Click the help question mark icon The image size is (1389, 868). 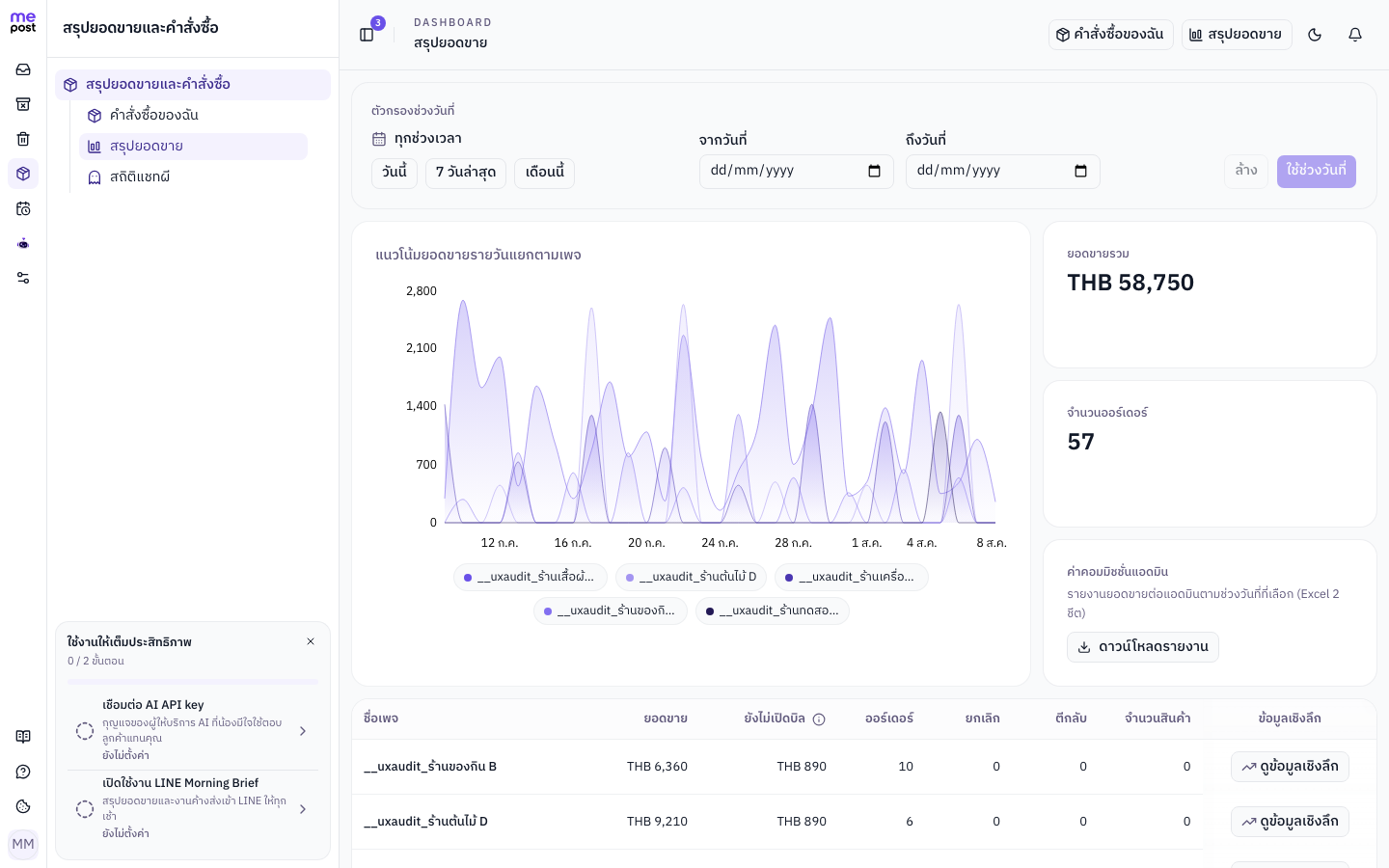click(23, 772)
